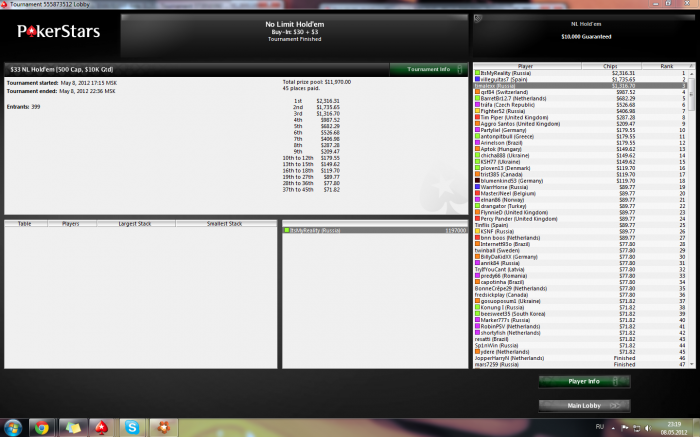Image resolution: width=700 pixels, height=437 pixels.
Task: Click the green label next to beesweet35 (South Korea)
Action: [x=477, y=314]
